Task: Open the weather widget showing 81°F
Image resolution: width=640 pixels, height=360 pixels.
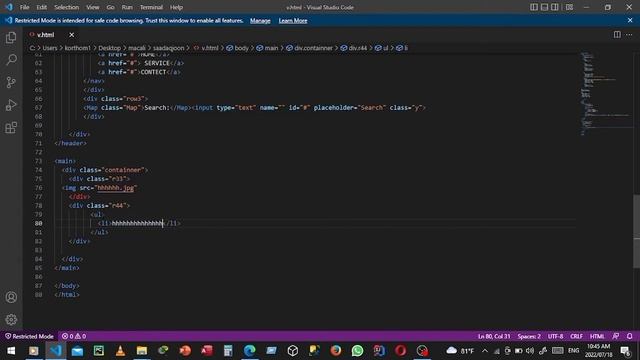Action: tap(460, 351)
